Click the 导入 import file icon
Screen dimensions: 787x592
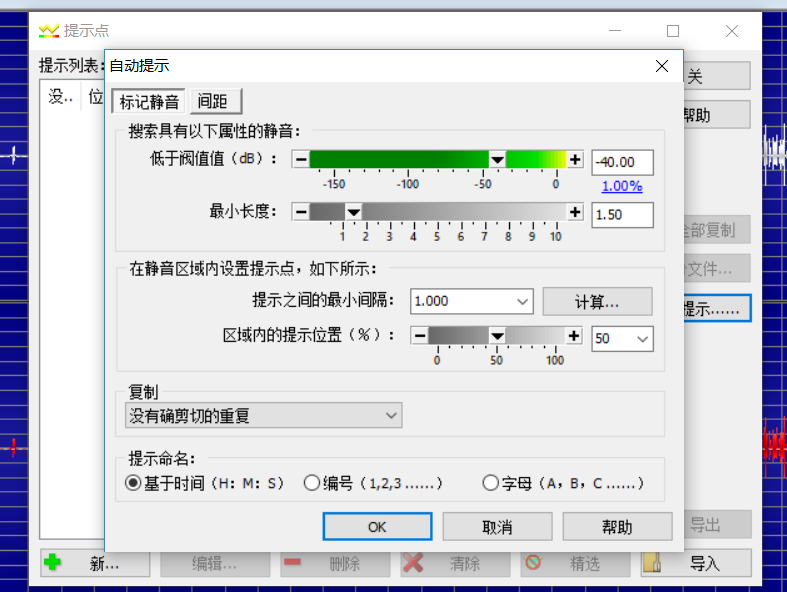tap(652, 562)
